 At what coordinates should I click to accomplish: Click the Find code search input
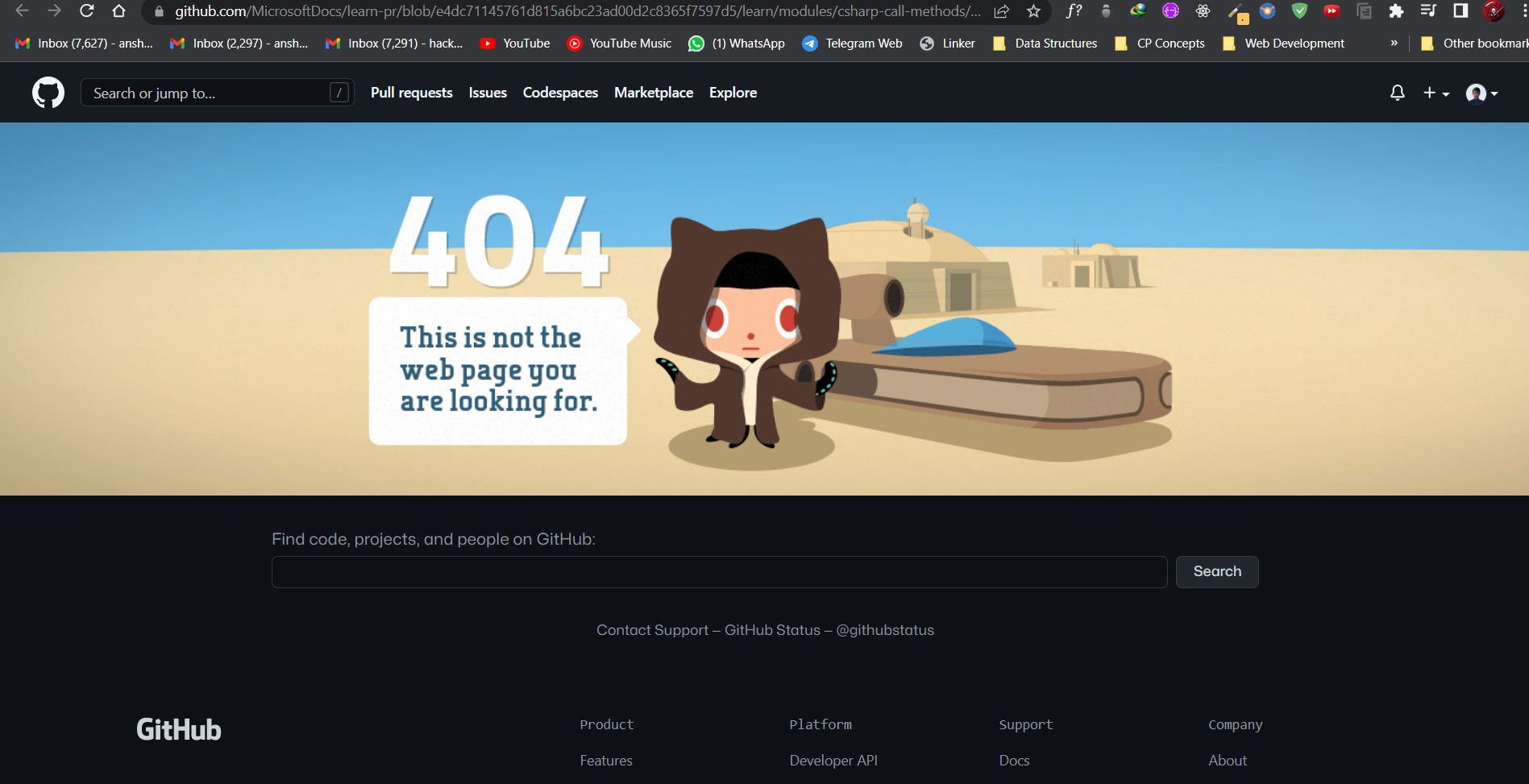point(719,572)
